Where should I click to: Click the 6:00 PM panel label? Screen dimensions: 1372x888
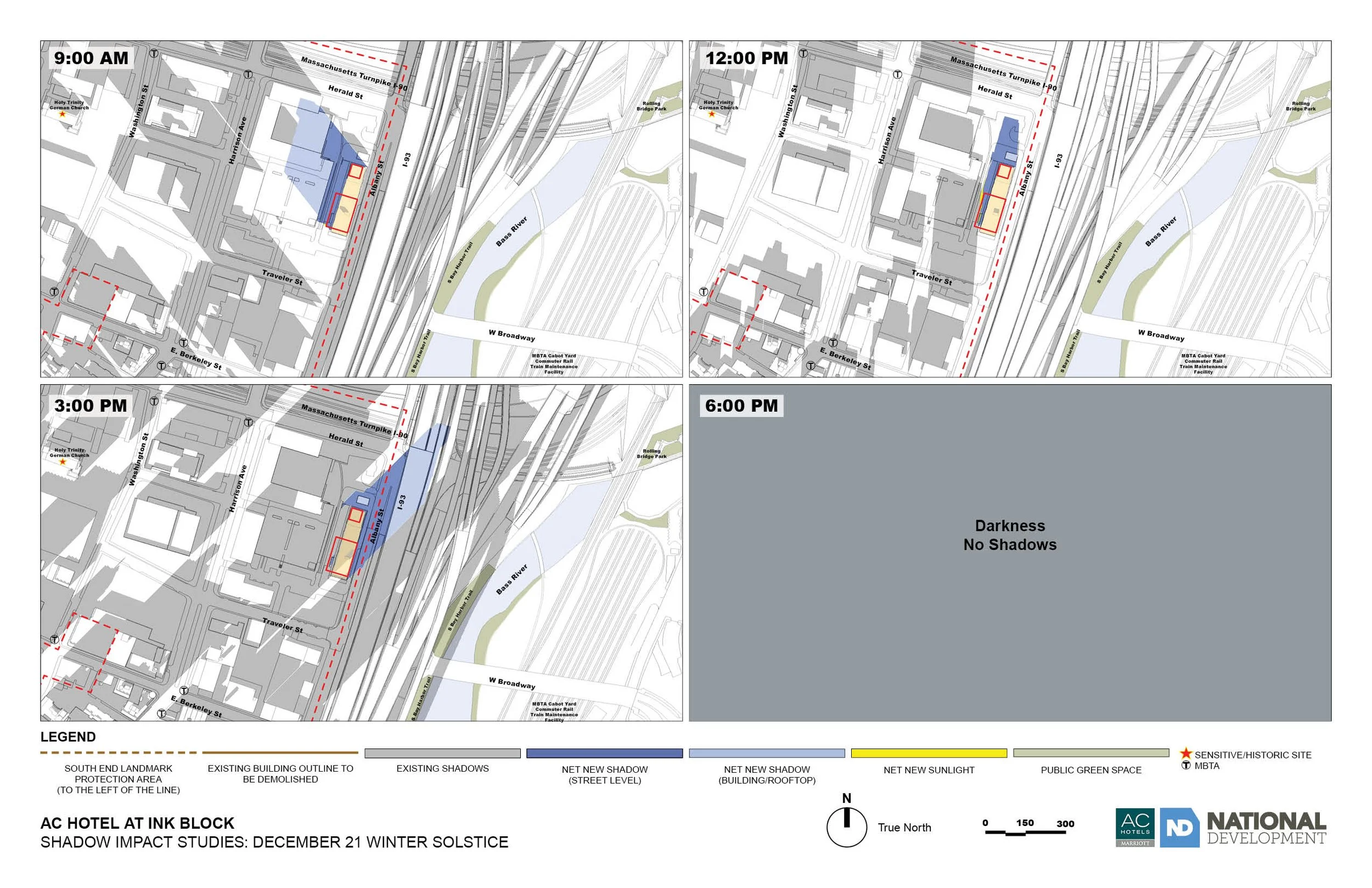coord(741,406)
